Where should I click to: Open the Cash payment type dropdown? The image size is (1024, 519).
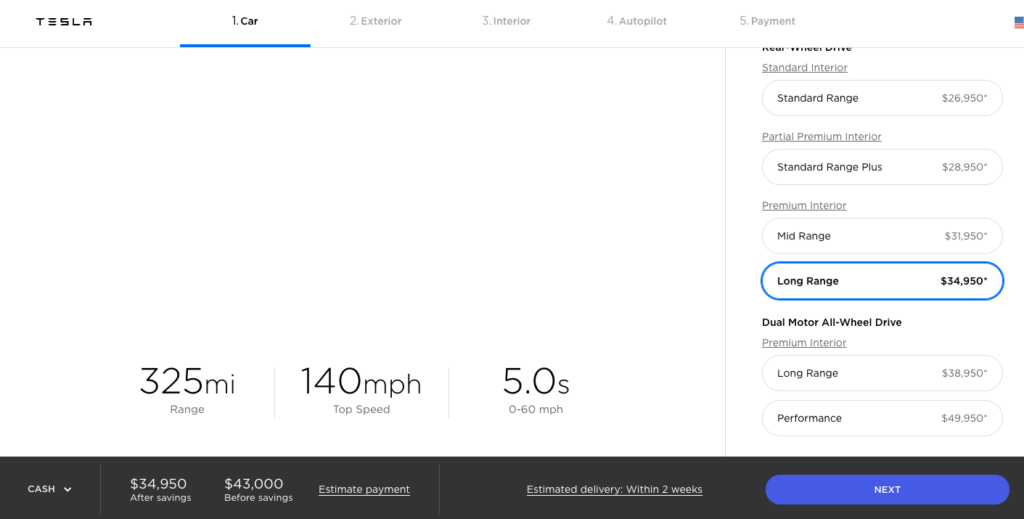pos(50,489)
